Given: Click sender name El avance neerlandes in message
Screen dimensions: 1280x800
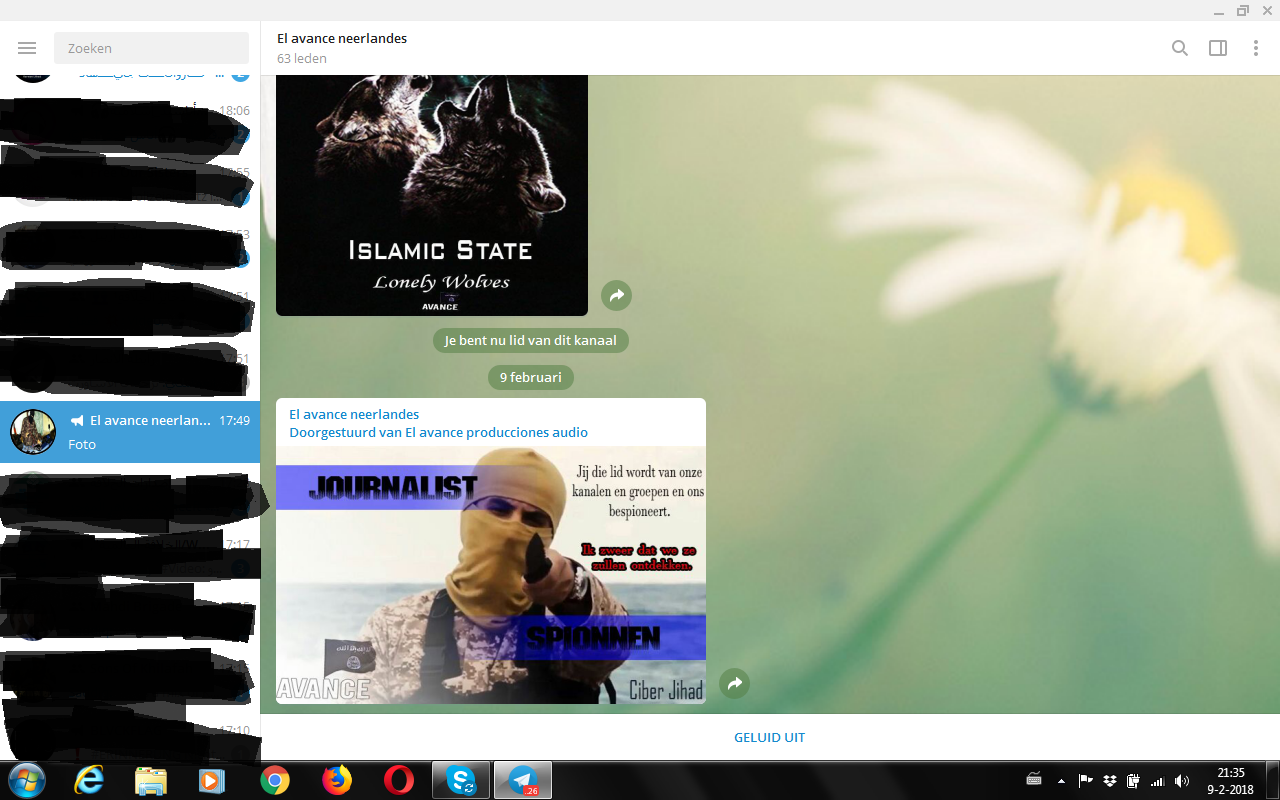Looking at the screenshot, I should point(354,414).
